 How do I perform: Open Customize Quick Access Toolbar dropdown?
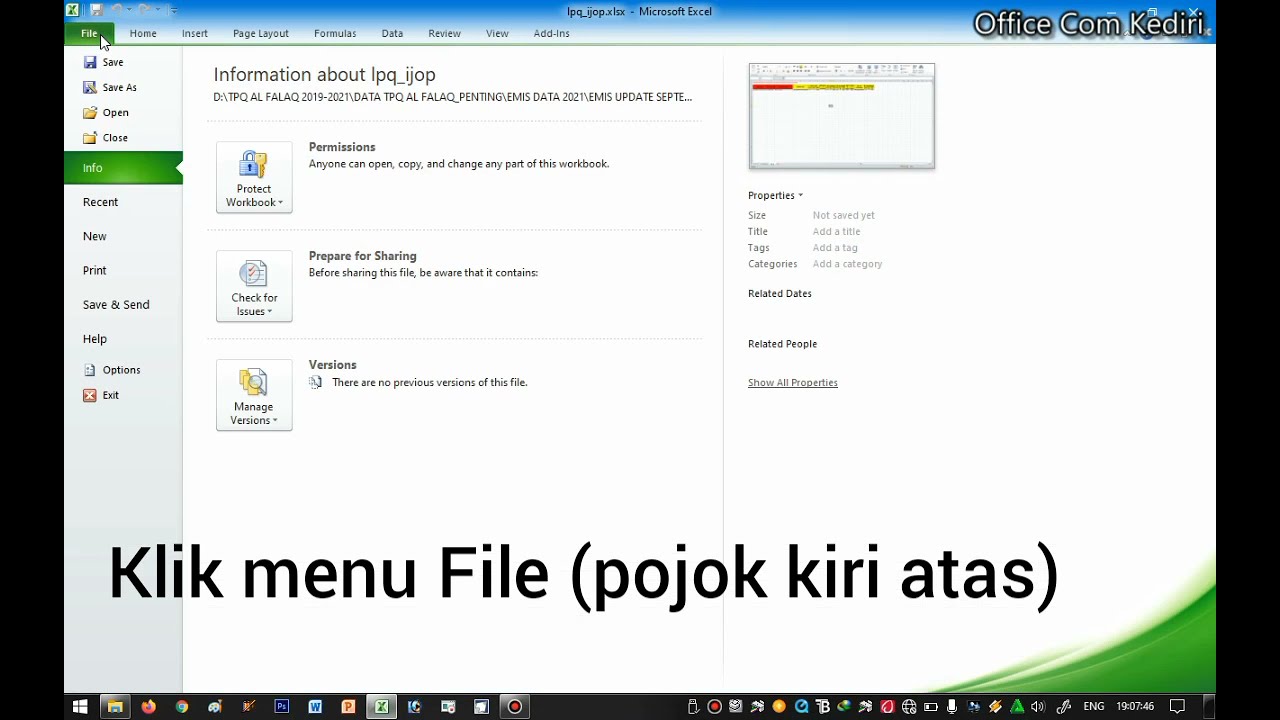pyautogui.click(x=173, y=10)
